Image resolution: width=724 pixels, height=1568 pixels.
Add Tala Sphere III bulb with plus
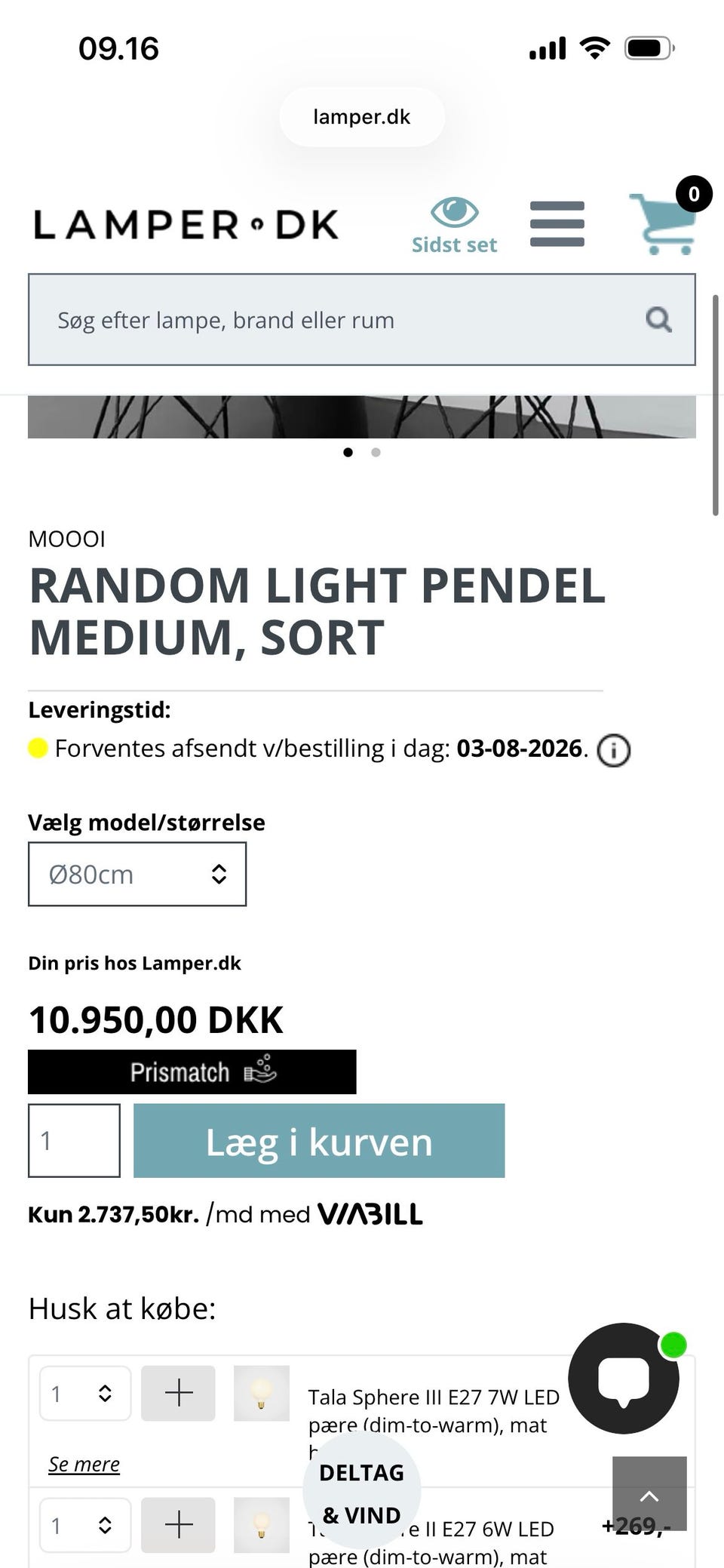178,1393
